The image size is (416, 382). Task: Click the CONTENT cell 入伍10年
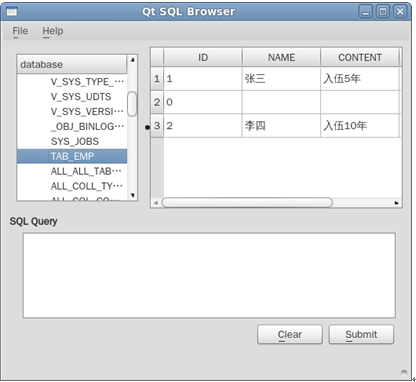pyautogui.click(x=360, y=126)
